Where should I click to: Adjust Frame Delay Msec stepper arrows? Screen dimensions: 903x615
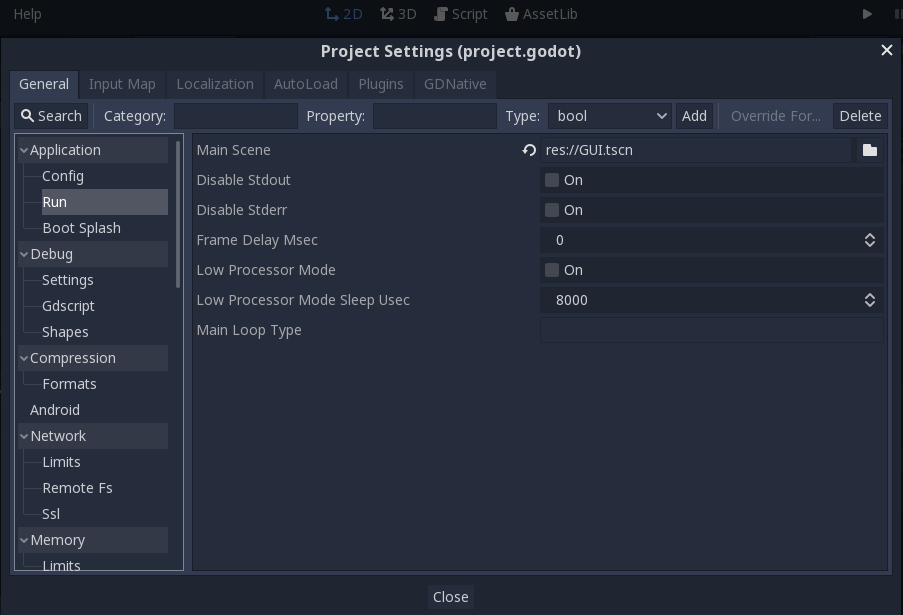870,240
